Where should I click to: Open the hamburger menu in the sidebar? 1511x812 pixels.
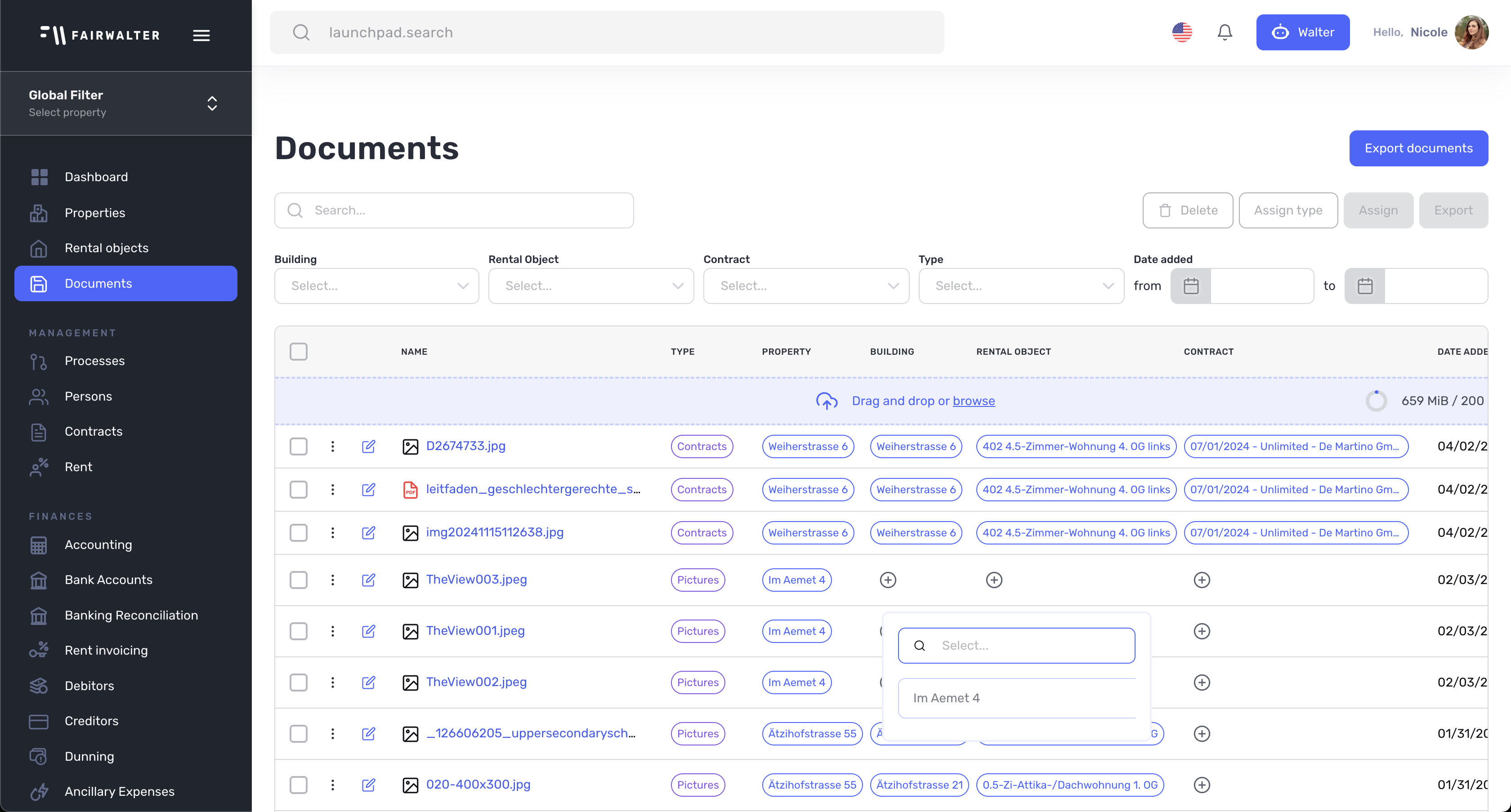(201, 35)
